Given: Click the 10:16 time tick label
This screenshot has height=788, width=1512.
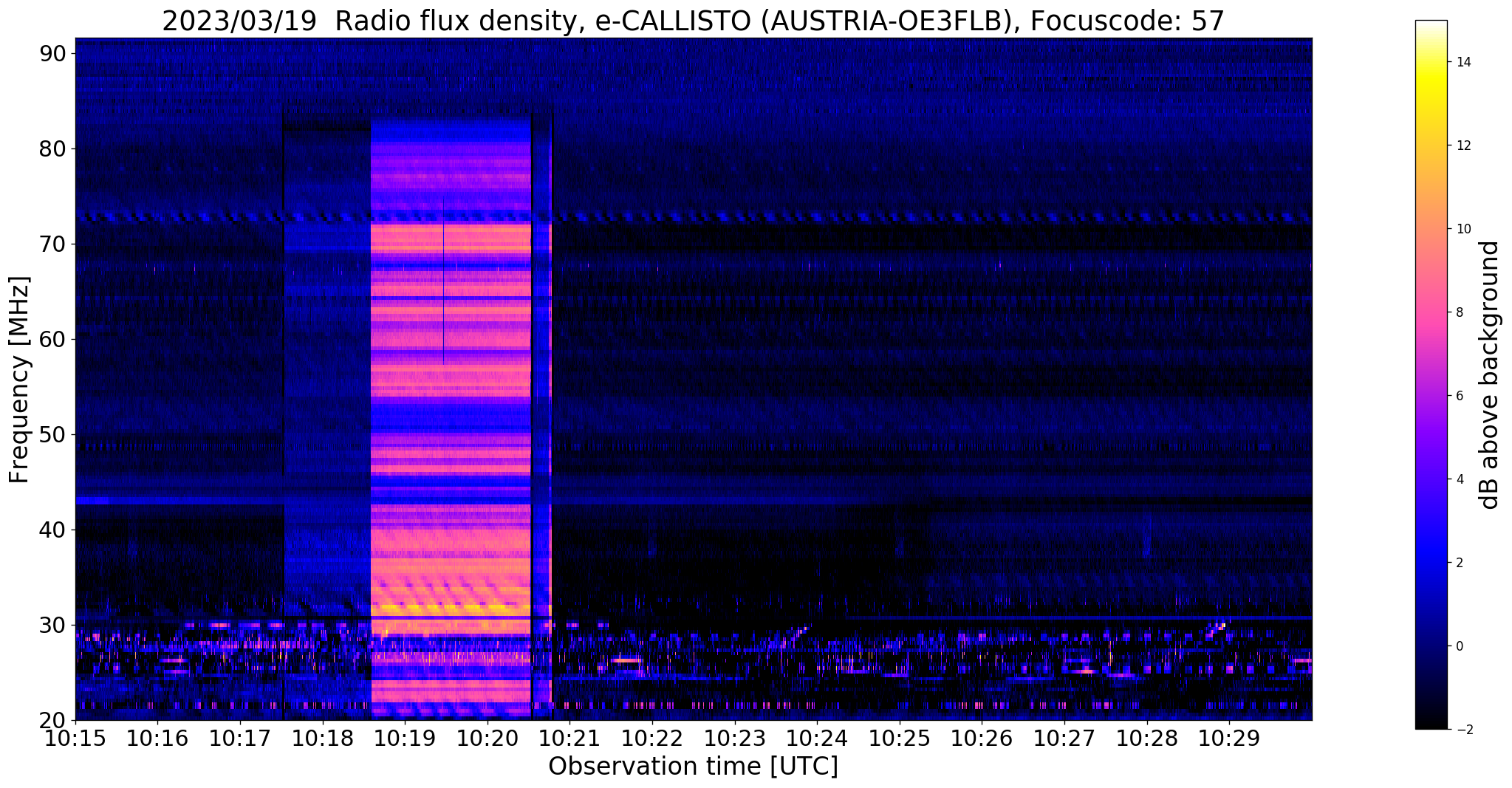Looking at the screenshot, I should (x=157, y=737).
